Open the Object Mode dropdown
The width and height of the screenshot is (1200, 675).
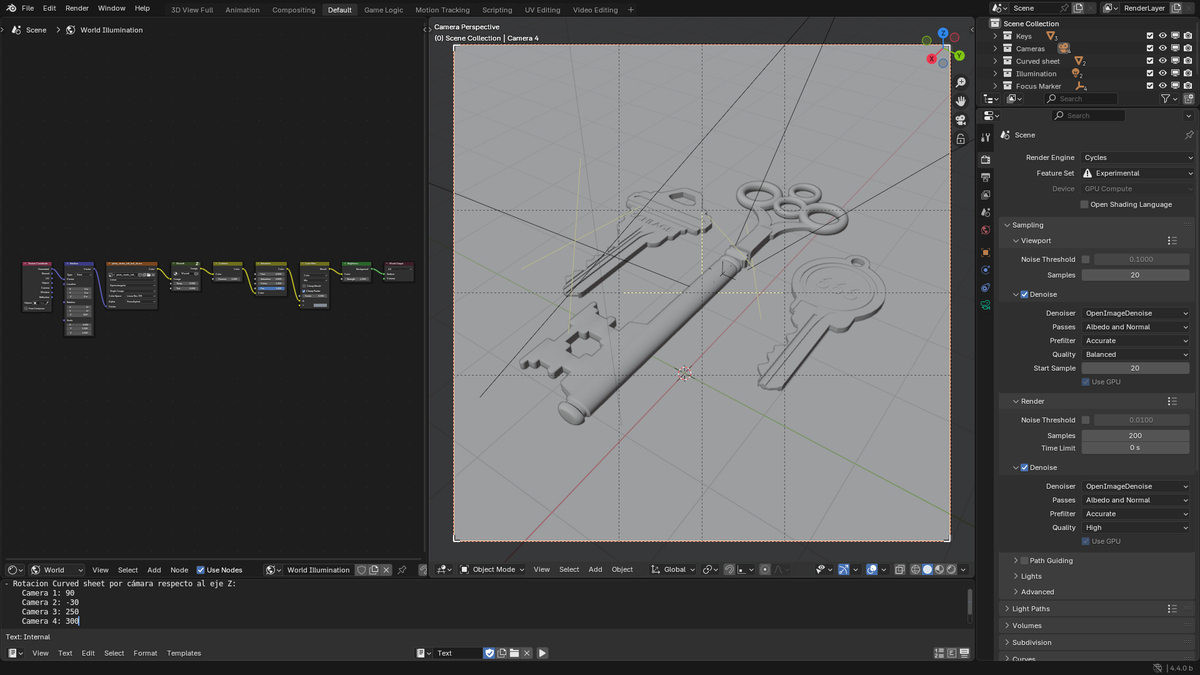(492, 569)
